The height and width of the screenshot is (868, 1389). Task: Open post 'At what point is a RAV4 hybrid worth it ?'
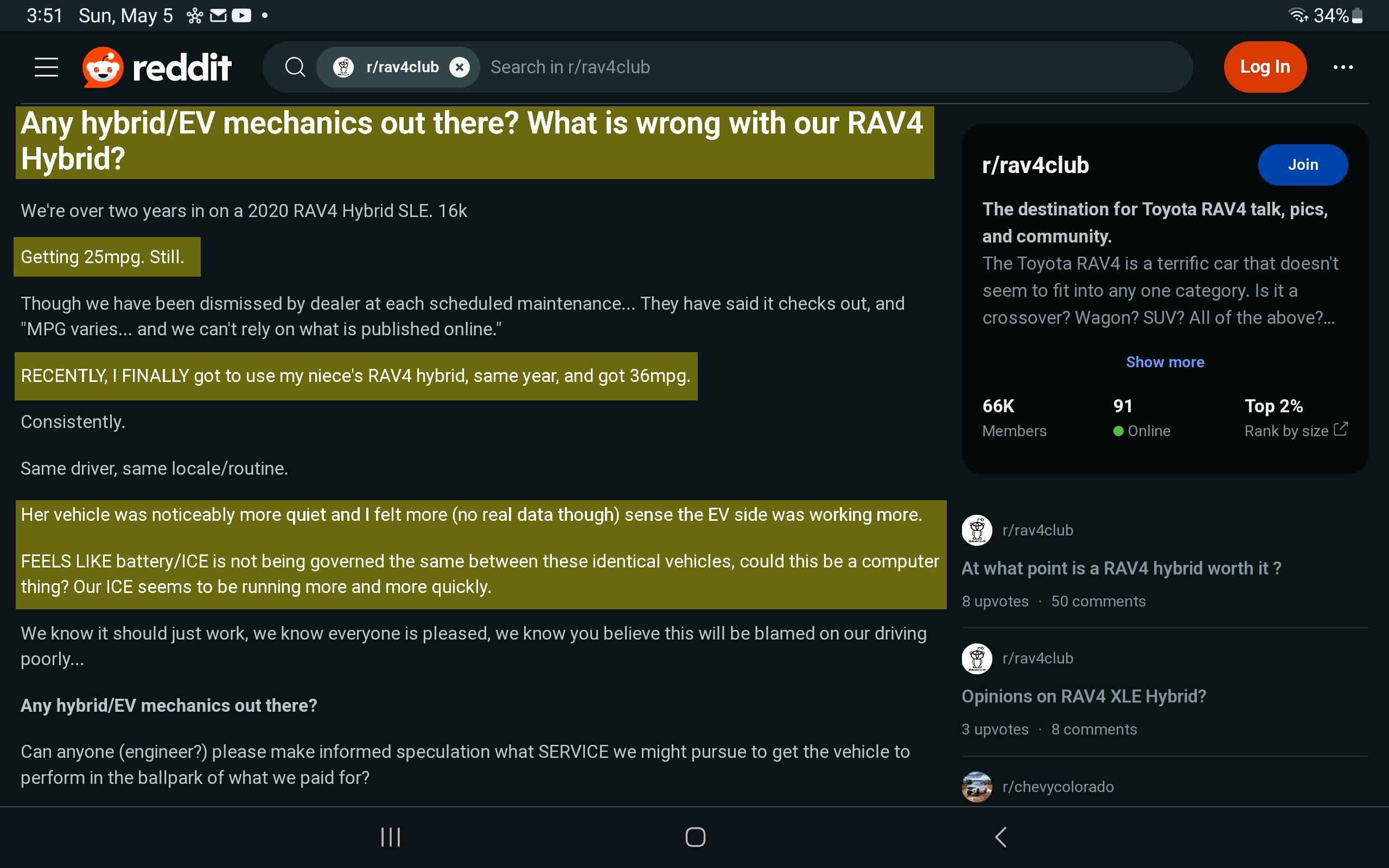(1122, 569)
